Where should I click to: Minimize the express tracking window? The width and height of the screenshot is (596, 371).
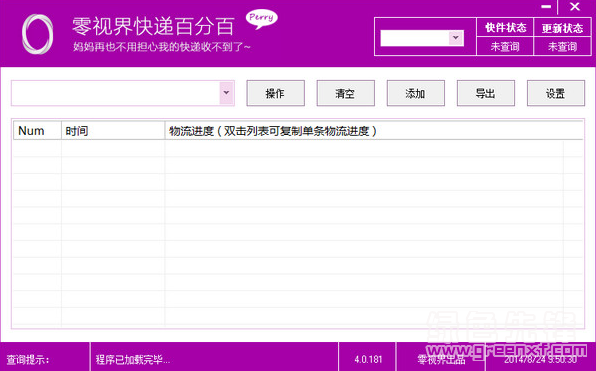coord(546,7)
